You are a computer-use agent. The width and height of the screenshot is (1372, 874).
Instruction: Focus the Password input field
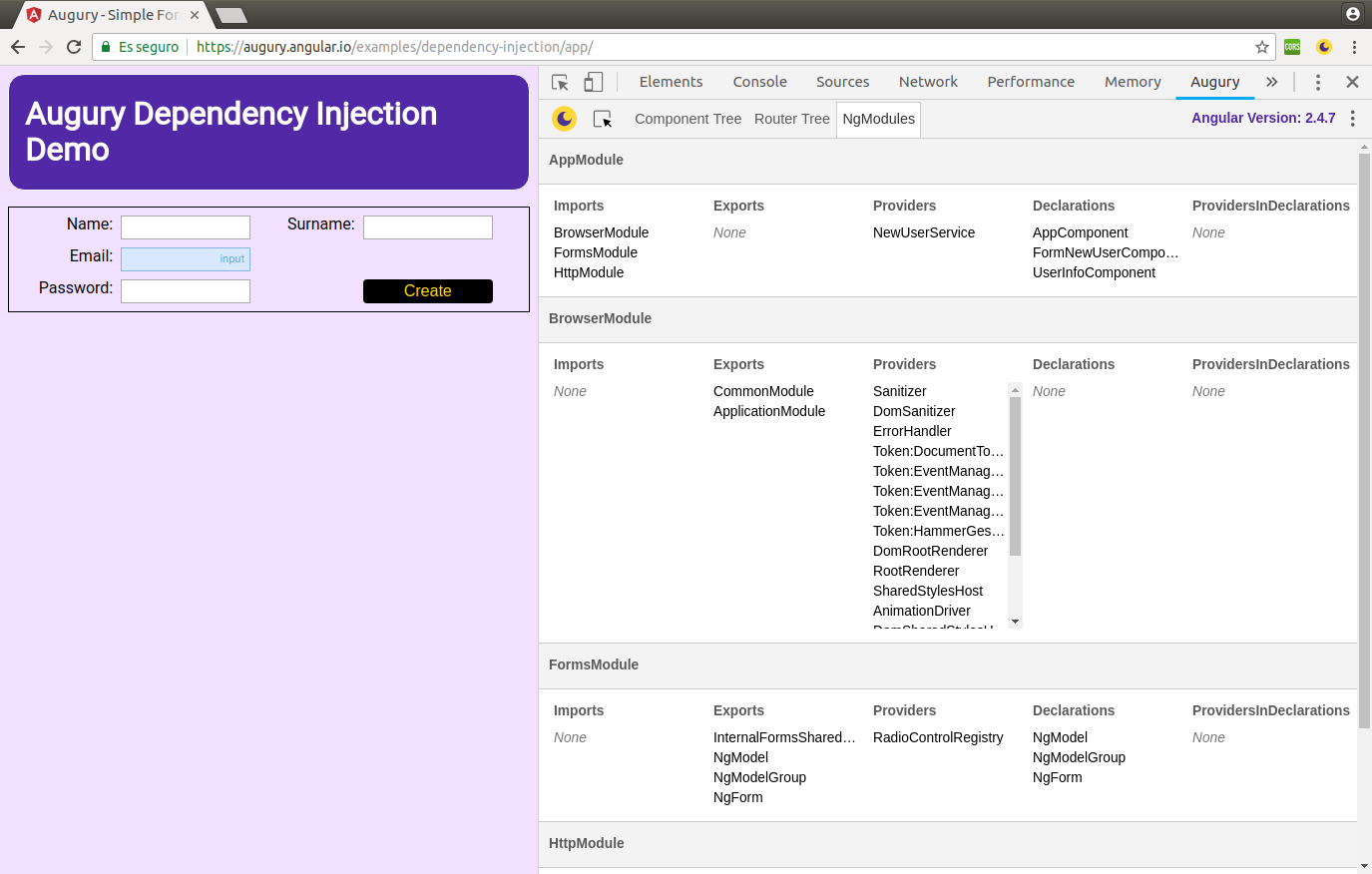click(186, 291)
